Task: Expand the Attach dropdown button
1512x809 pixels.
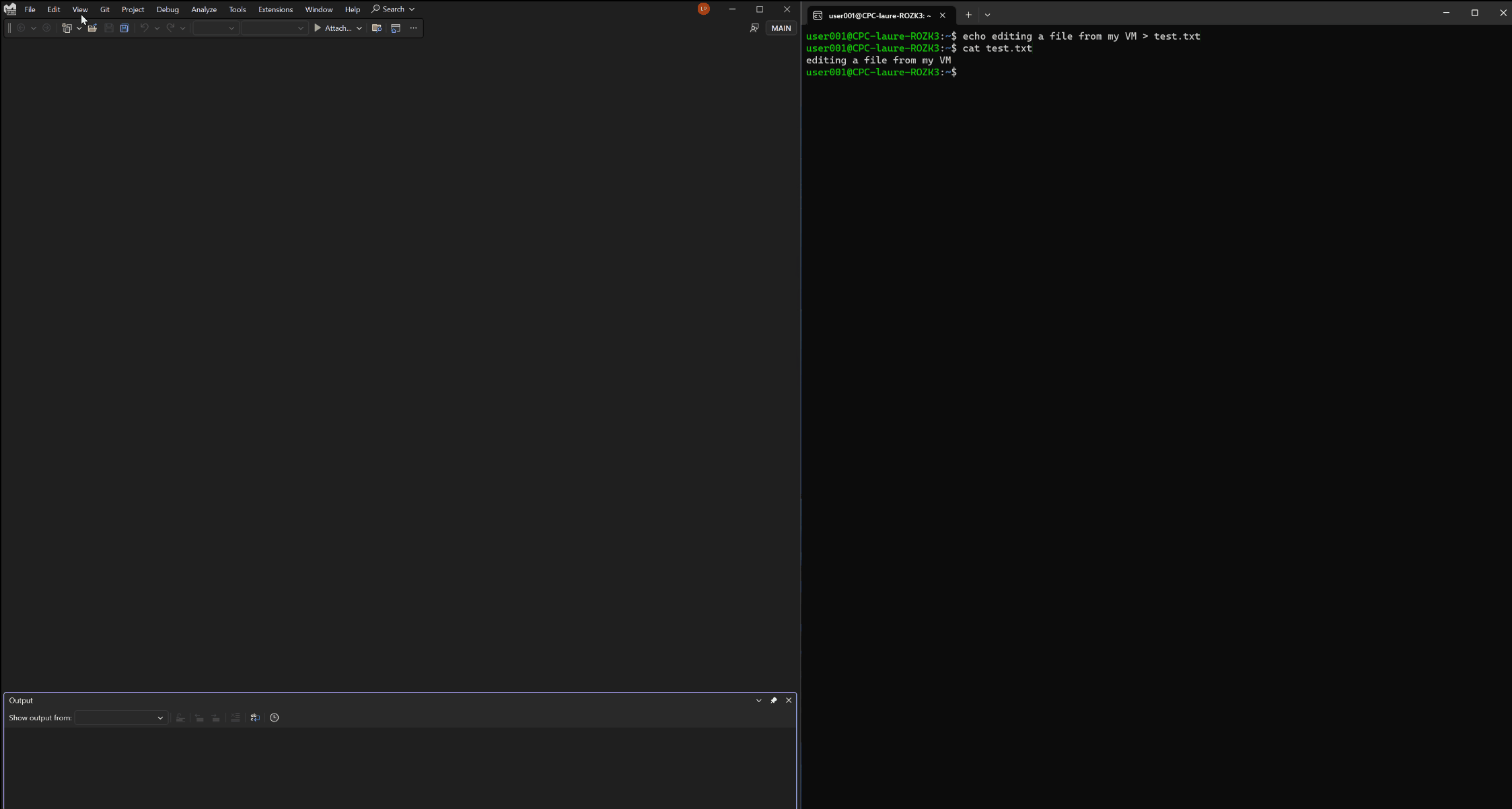Action: (359, 27)
